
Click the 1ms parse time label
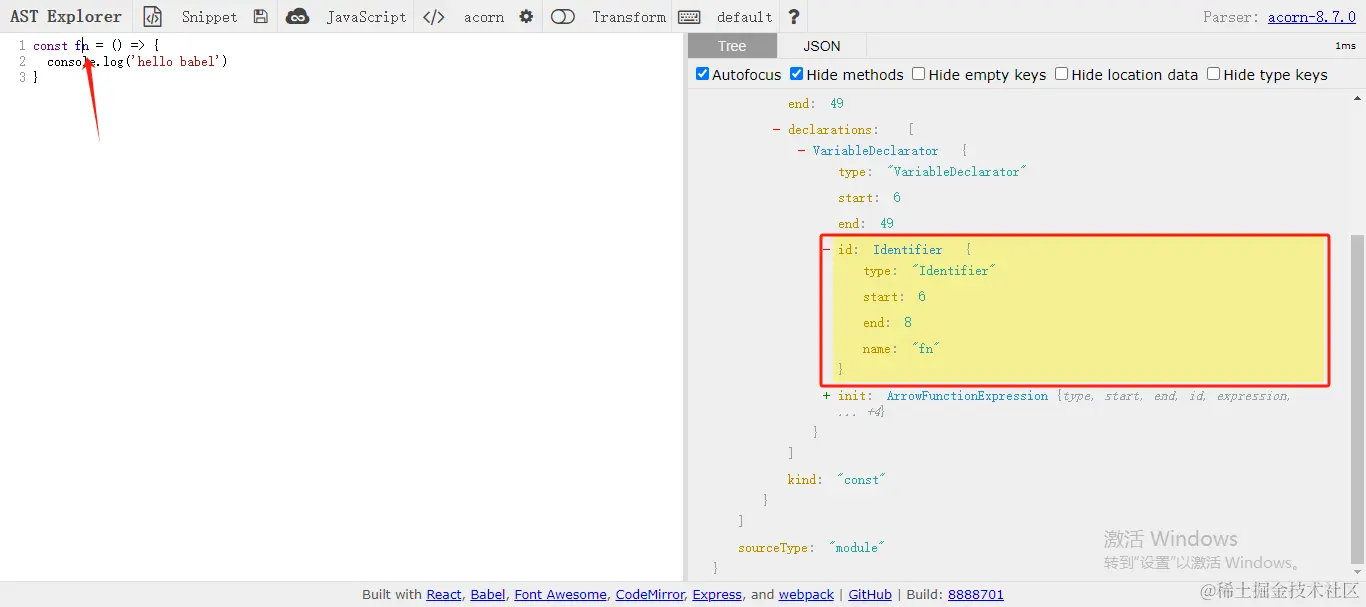click(1345, 46)
